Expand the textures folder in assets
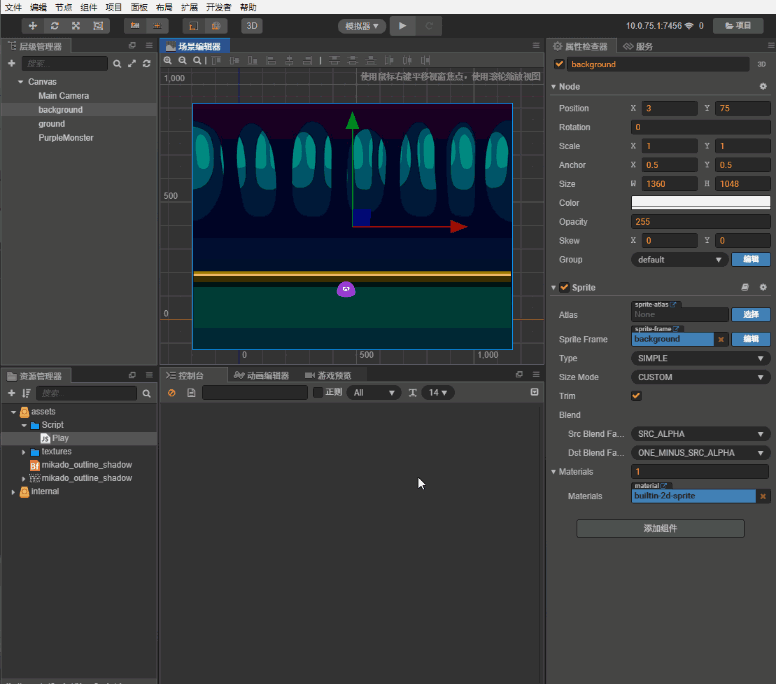This screenshot has height=684, width=776. [25, 452]
